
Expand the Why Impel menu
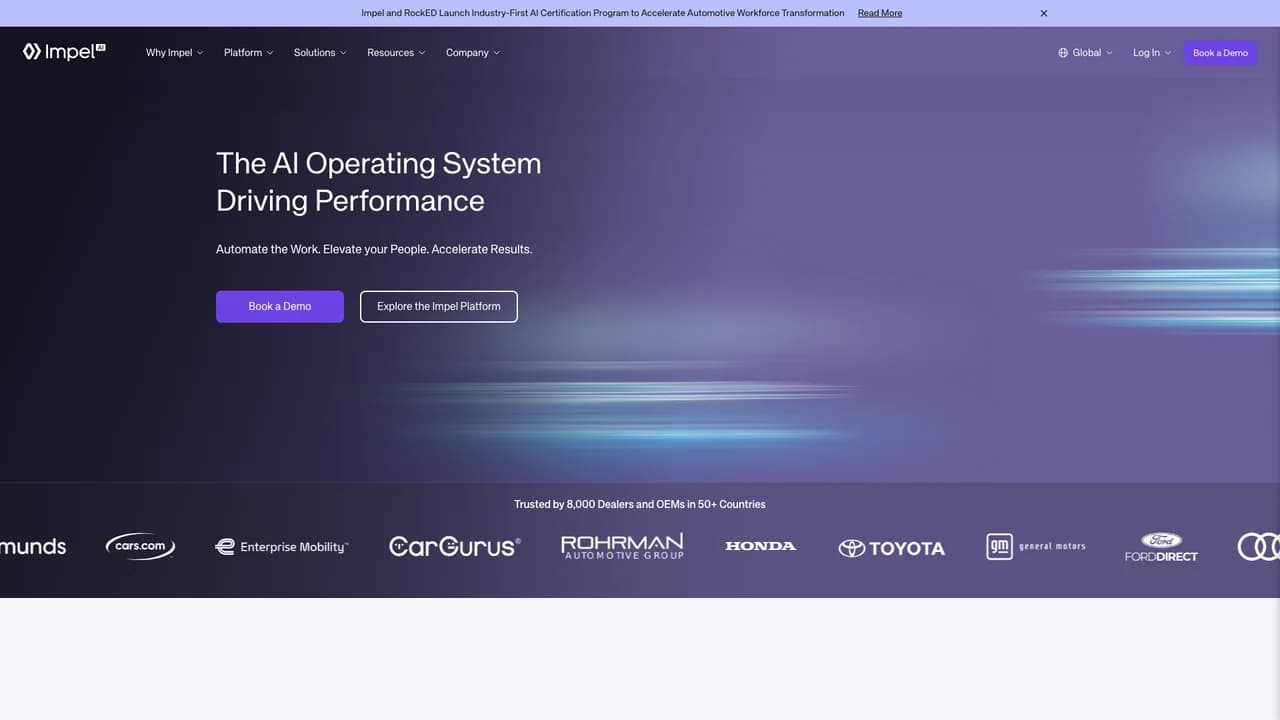pyautogui.click(x=174, y=53)
